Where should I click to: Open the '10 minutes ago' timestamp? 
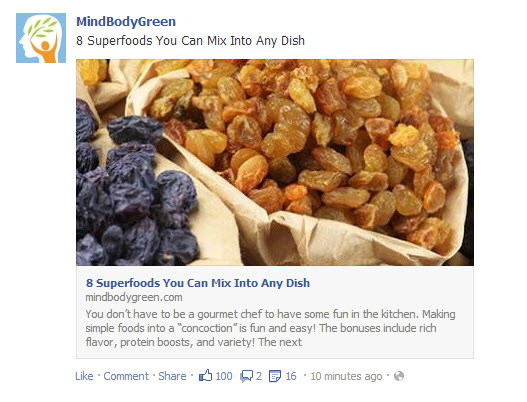coord(346,376)
